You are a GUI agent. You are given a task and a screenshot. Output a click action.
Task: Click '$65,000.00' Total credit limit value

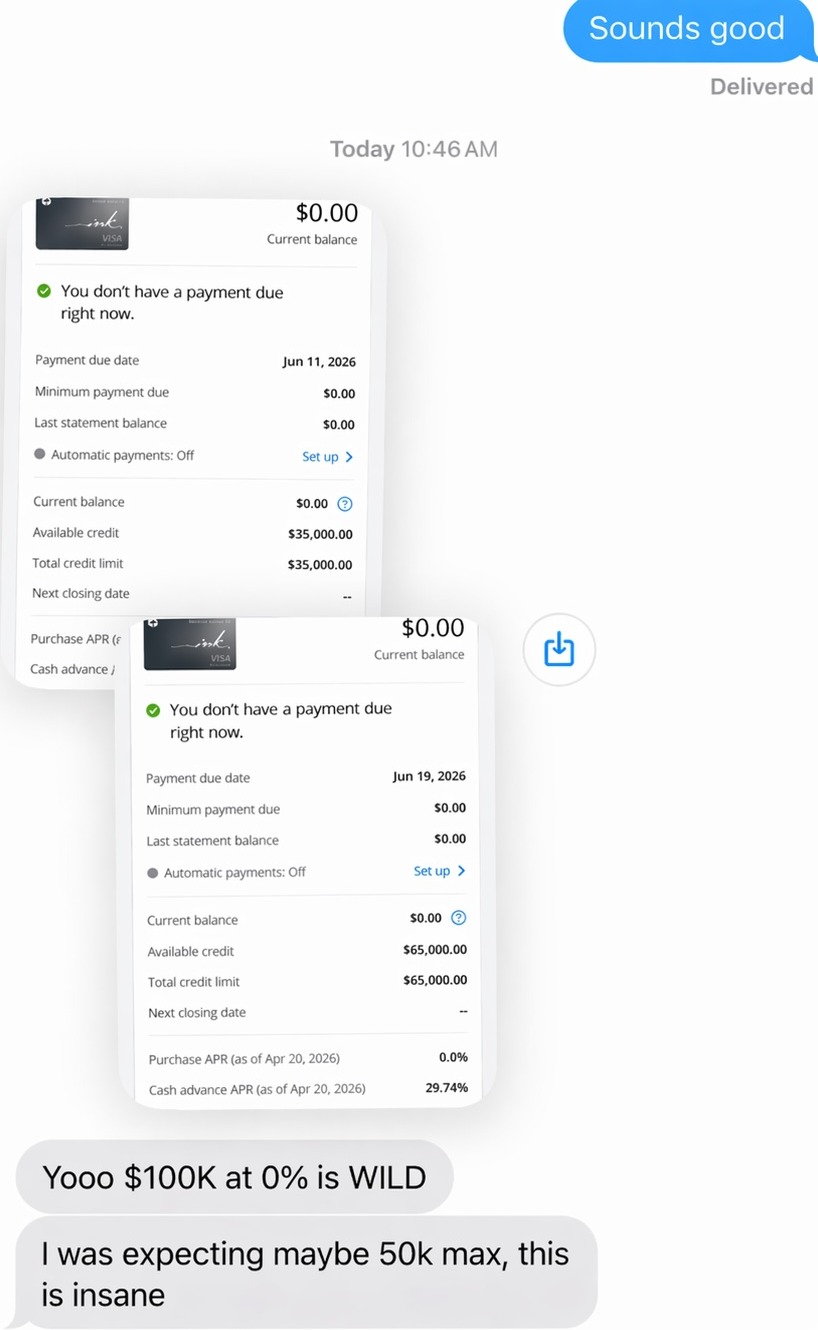tap(435, 980)
